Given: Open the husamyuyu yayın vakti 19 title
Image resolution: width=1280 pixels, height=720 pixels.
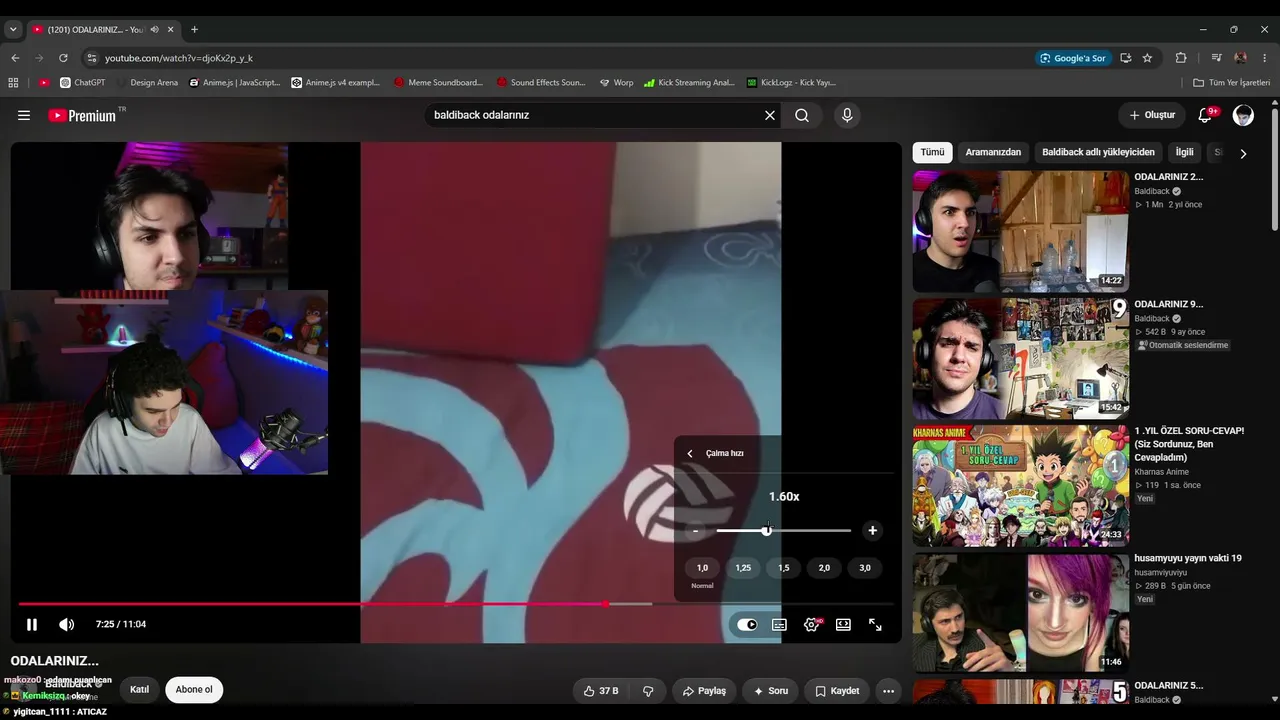Looking at the screenshot, I should point(1188,558).
